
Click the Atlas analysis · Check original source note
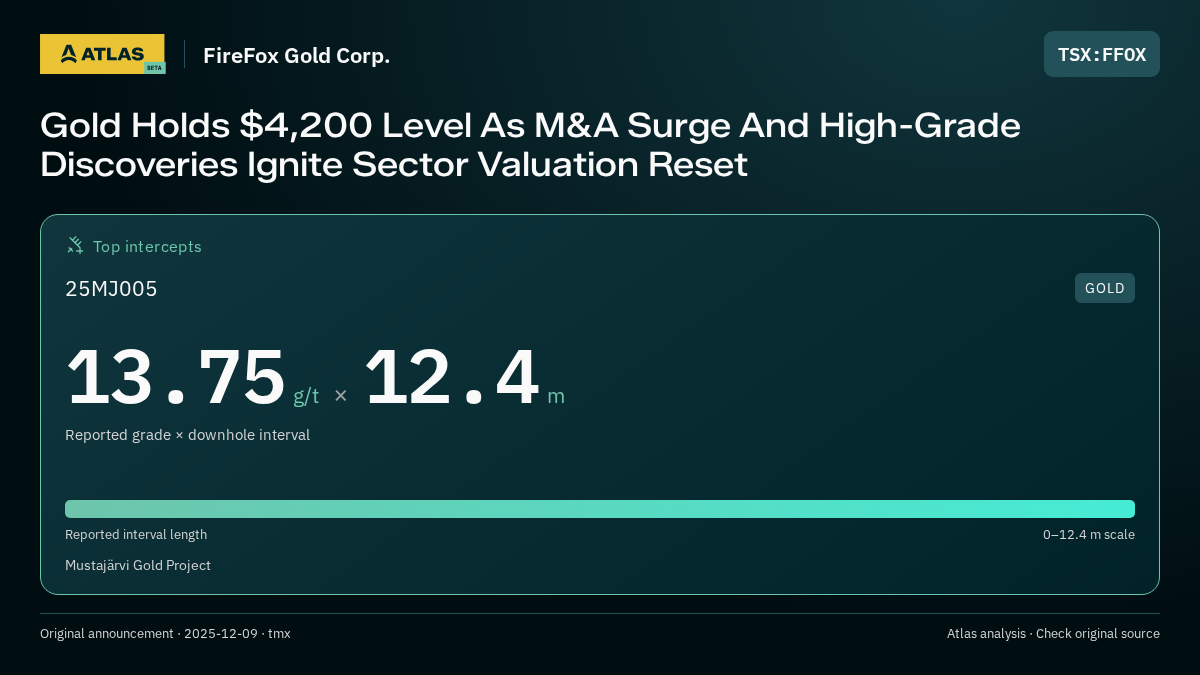[1053, 634]
